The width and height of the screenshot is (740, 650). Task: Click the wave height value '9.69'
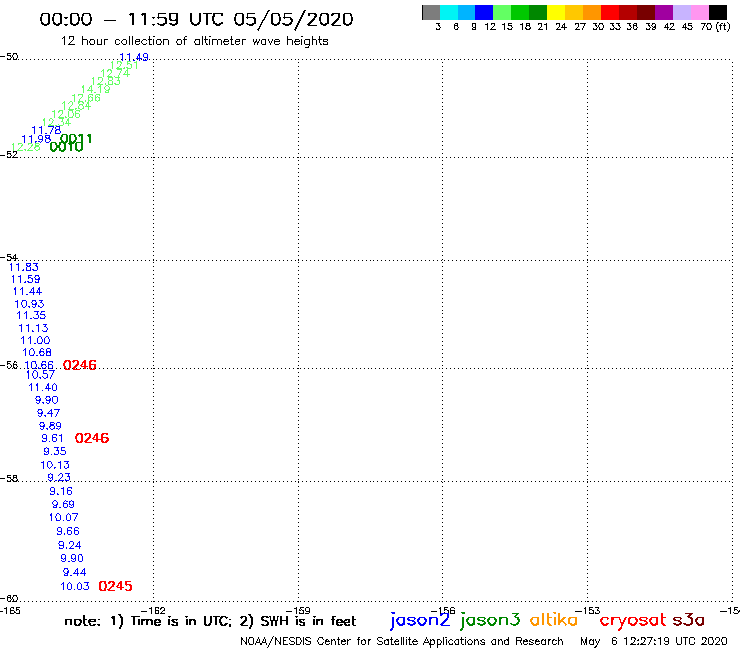pos(63,504)
